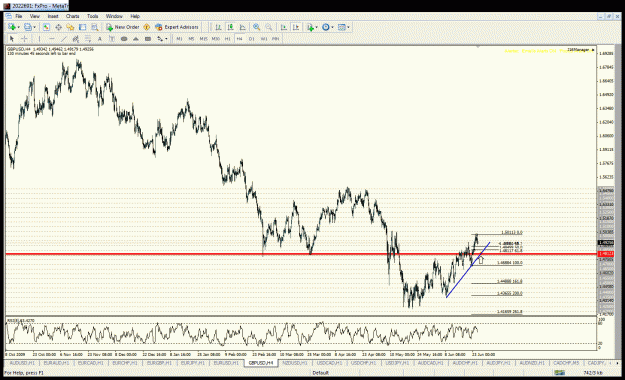The height and width of the screenshot is (380, 625).
Task: Open the Market Watch window icon
Action: click(46, 27)
